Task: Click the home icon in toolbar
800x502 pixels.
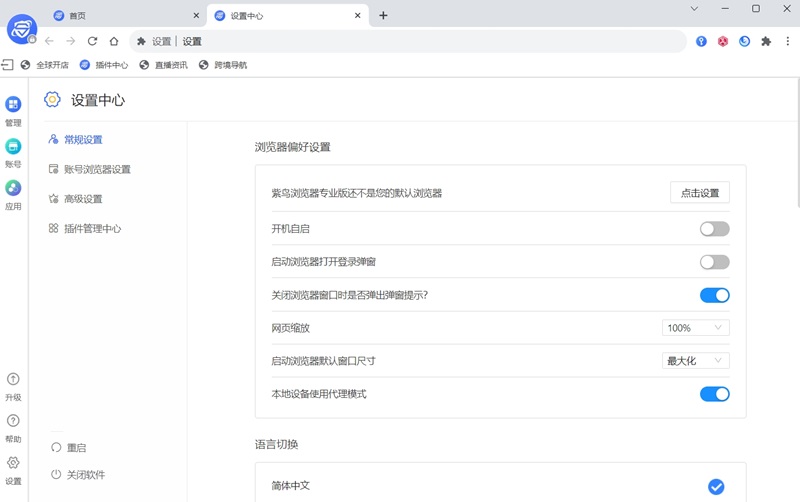Action: (x=114, y=41)
